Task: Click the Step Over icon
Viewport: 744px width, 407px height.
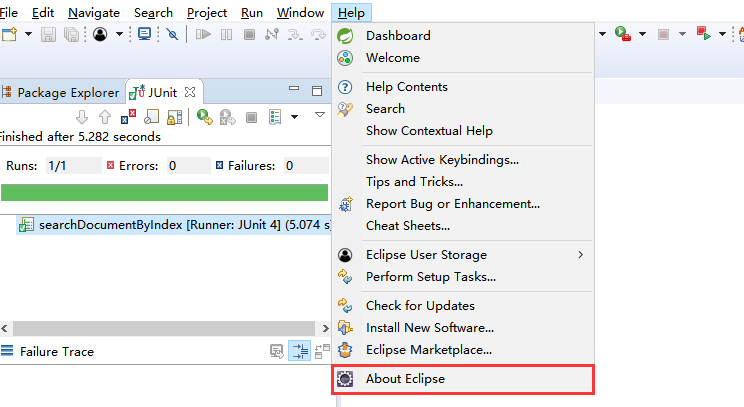Action: [x=318, y=34]
